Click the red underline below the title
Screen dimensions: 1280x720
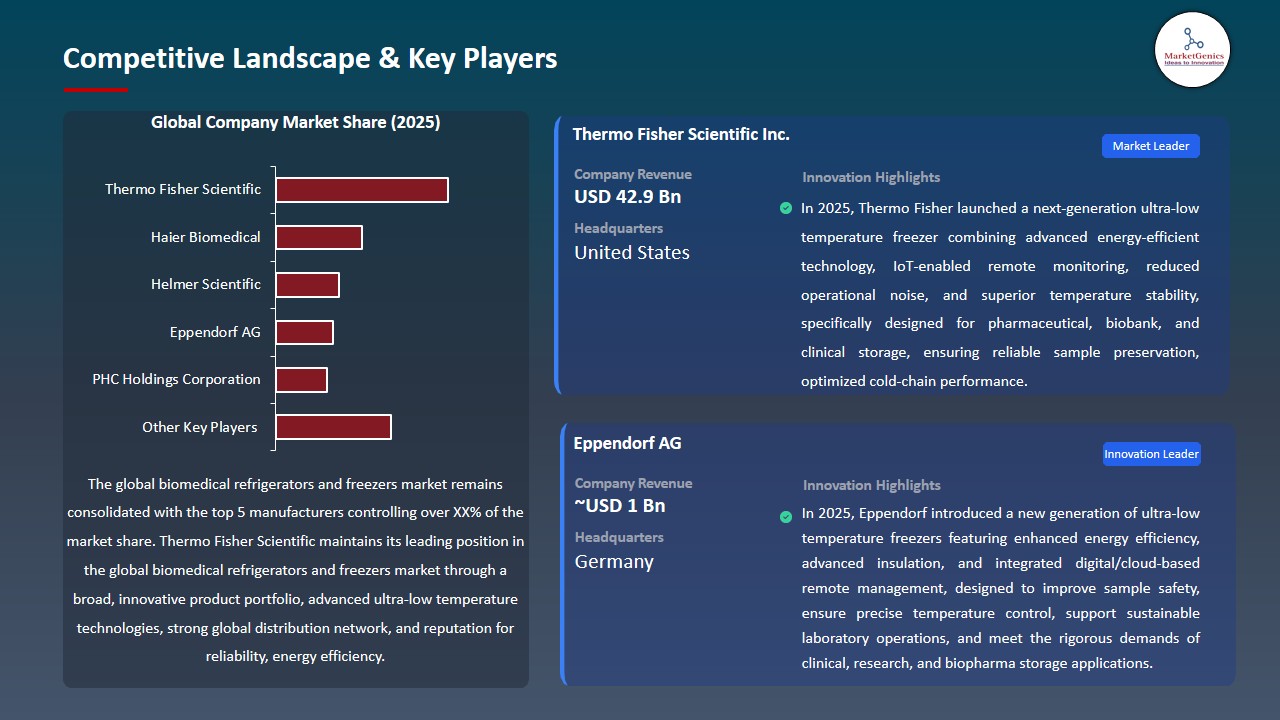[x=96, y=90]
